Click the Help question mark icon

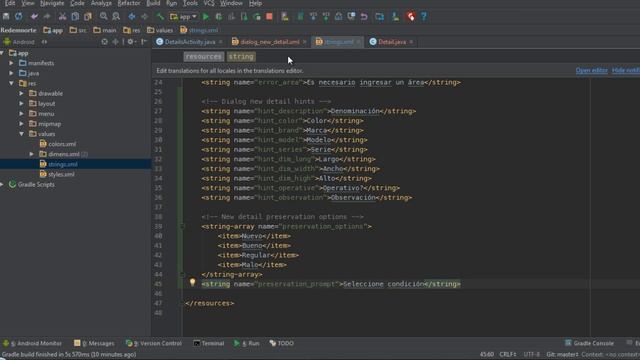tap(424, 17)
